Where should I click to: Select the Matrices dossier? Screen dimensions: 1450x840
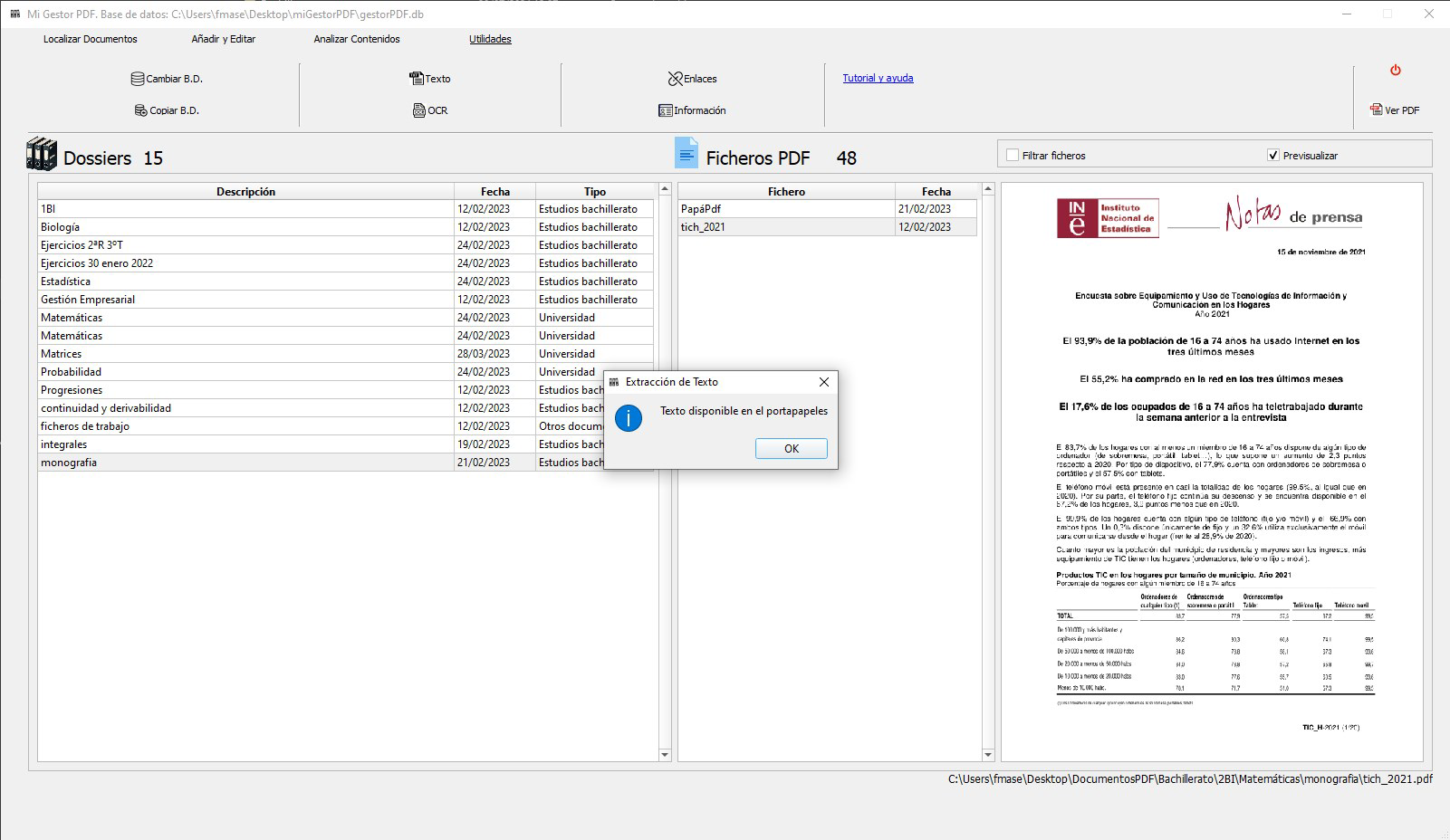coord(345,354)
